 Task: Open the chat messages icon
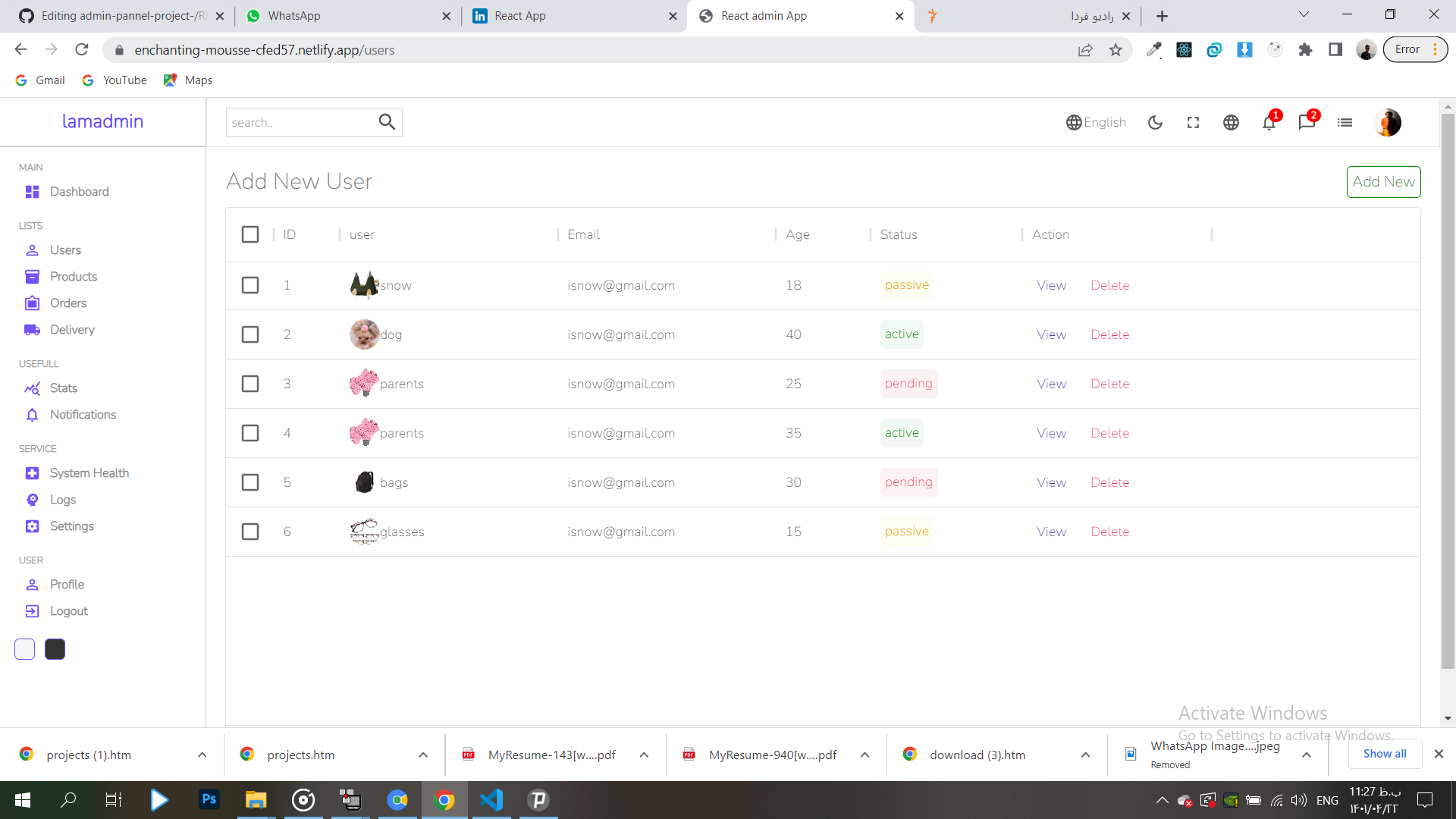(1307, 122)
